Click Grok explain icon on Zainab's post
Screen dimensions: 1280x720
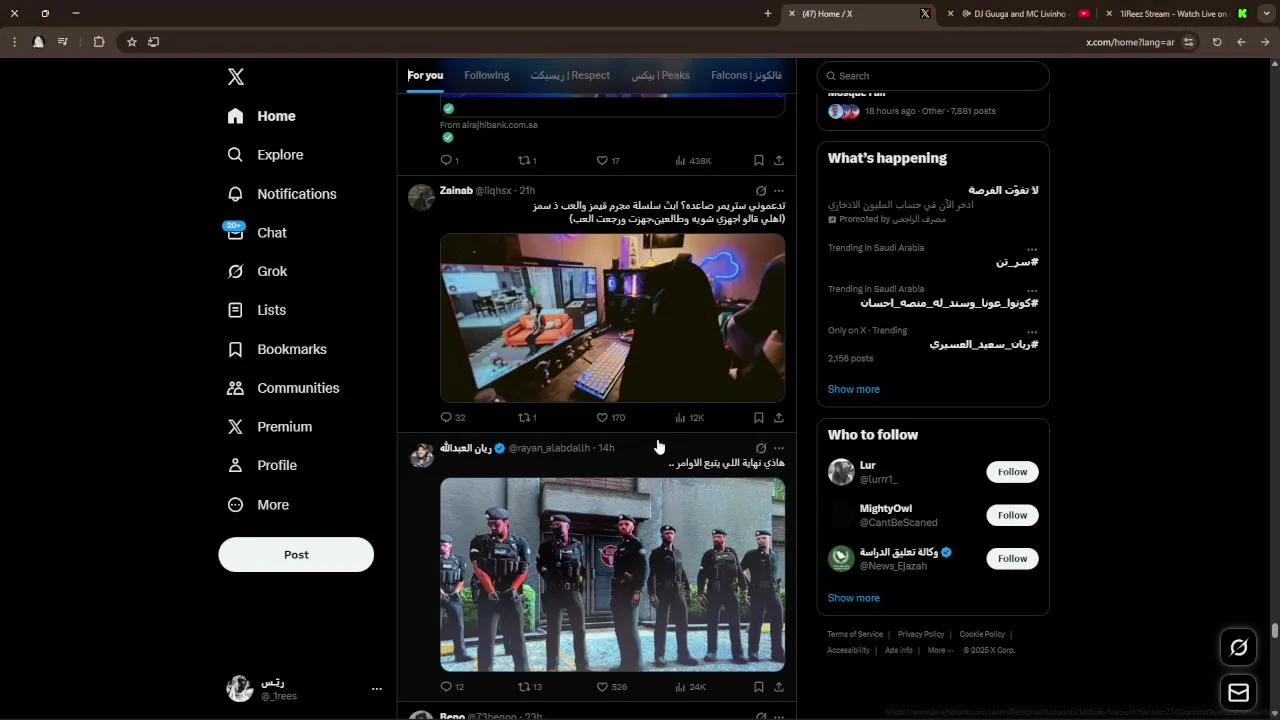[761, 191]
